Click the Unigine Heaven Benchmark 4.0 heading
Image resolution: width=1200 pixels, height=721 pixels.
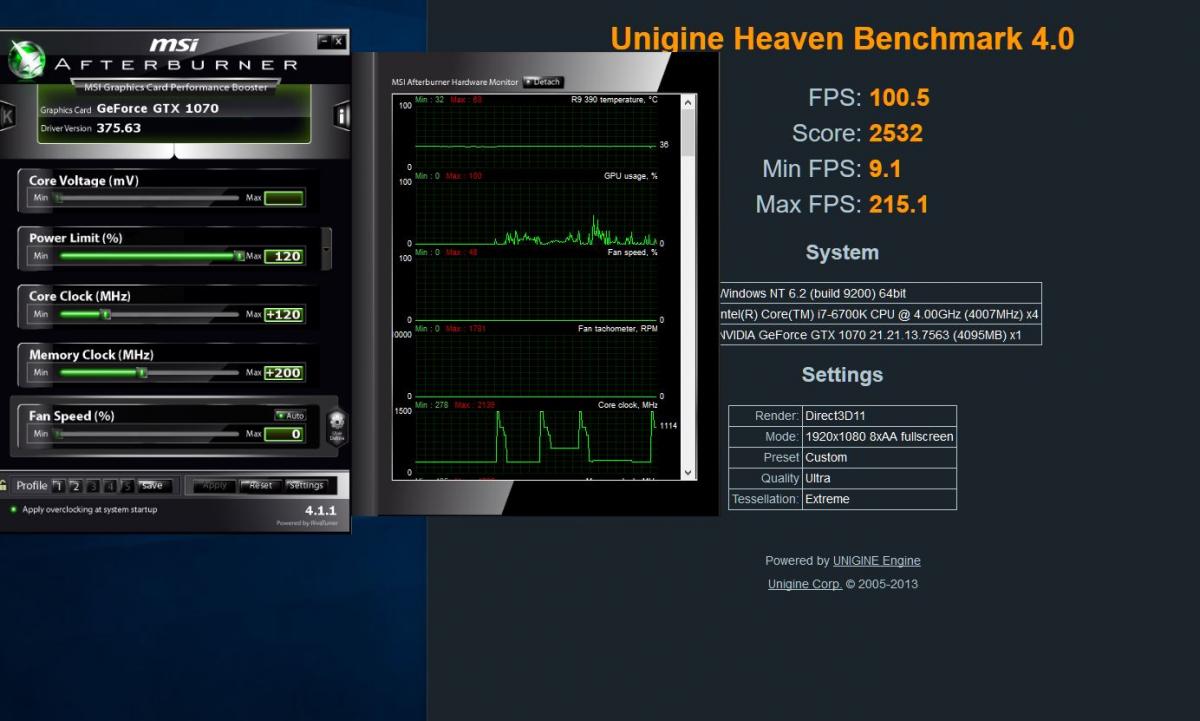[x=842, y=39]
